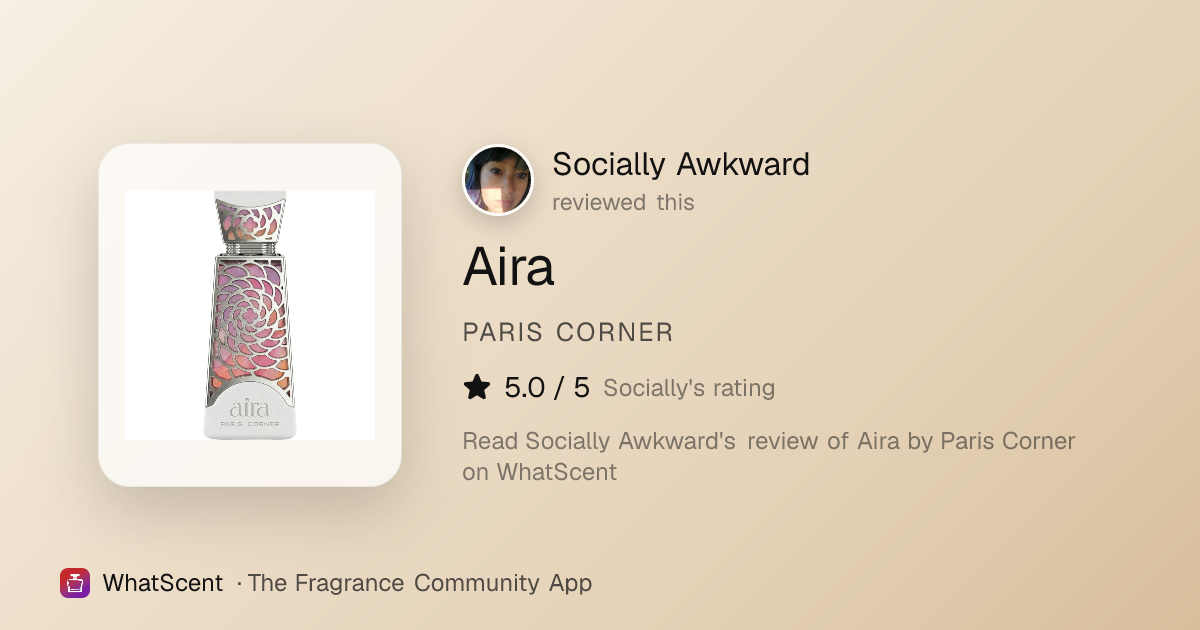Click the Aira perfume bottle image
This screenshot has width=1200, height=630.
point(250,315)
